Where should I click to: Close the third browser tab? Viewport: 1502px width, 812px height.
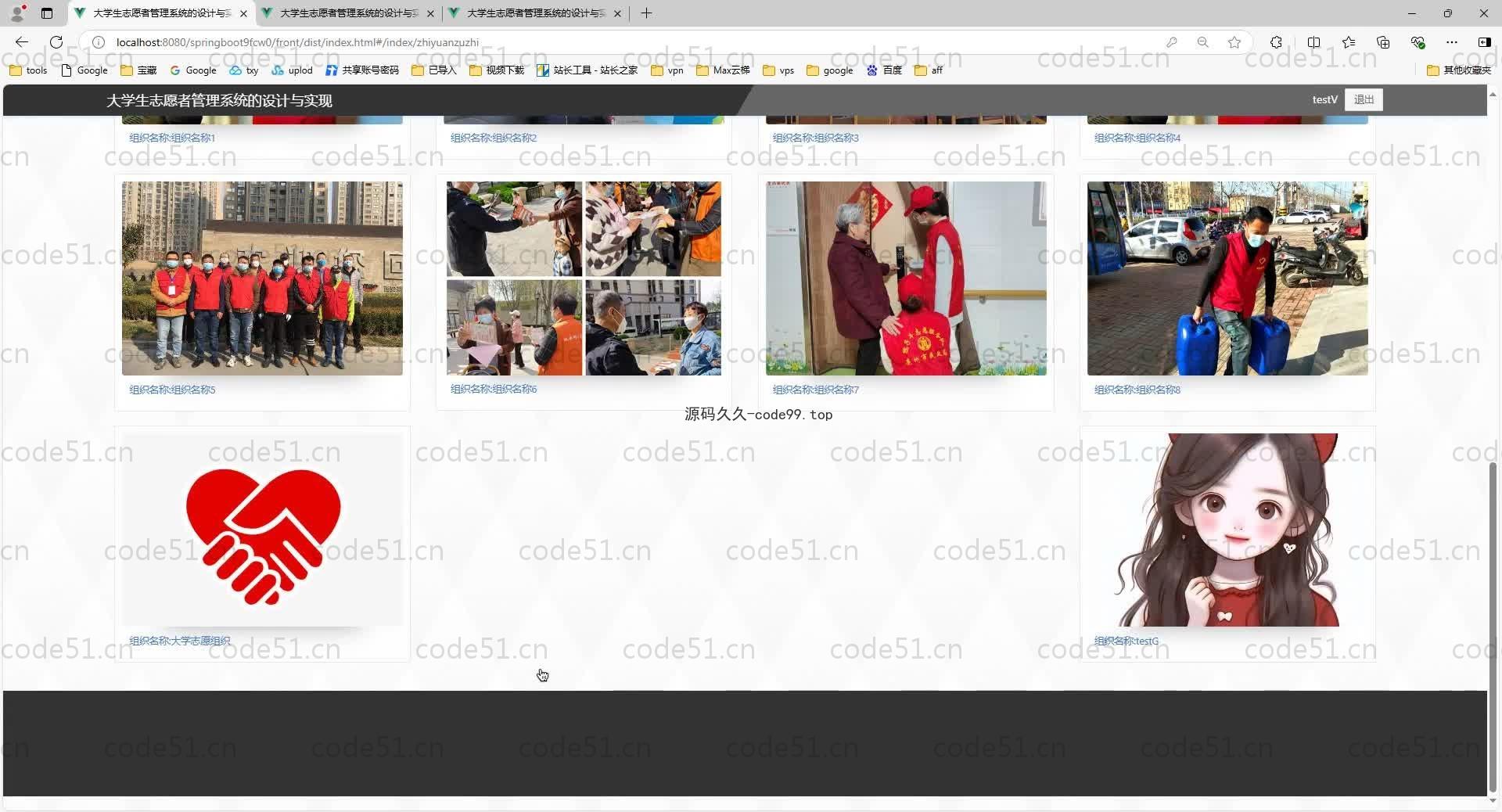tap(617, 13)
